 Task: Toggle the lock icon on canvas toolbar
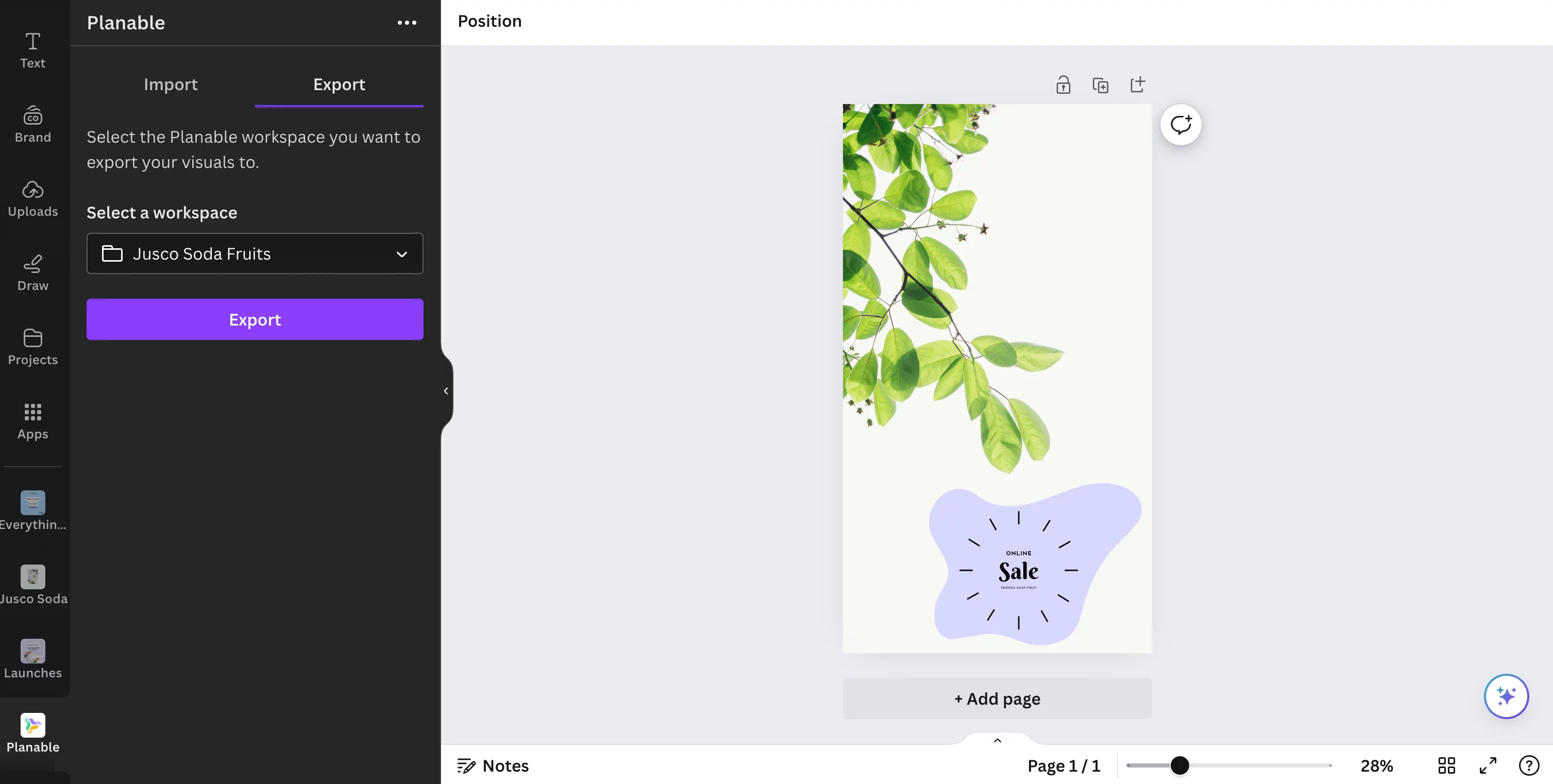pyautogui.click(x=1062, y=84)
